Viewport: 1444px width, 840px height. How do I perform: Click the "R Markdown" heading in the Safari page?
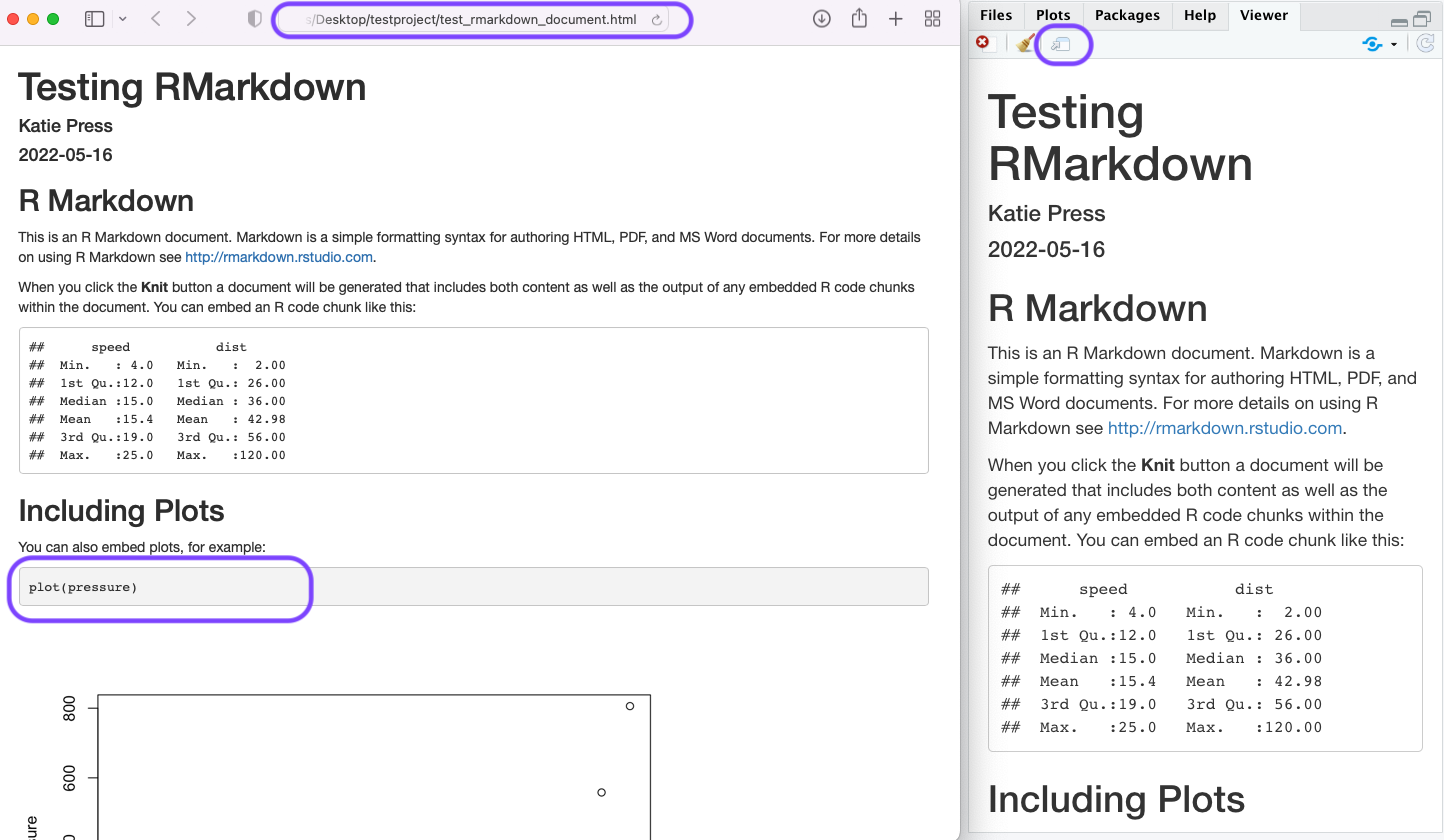point(106,201)
